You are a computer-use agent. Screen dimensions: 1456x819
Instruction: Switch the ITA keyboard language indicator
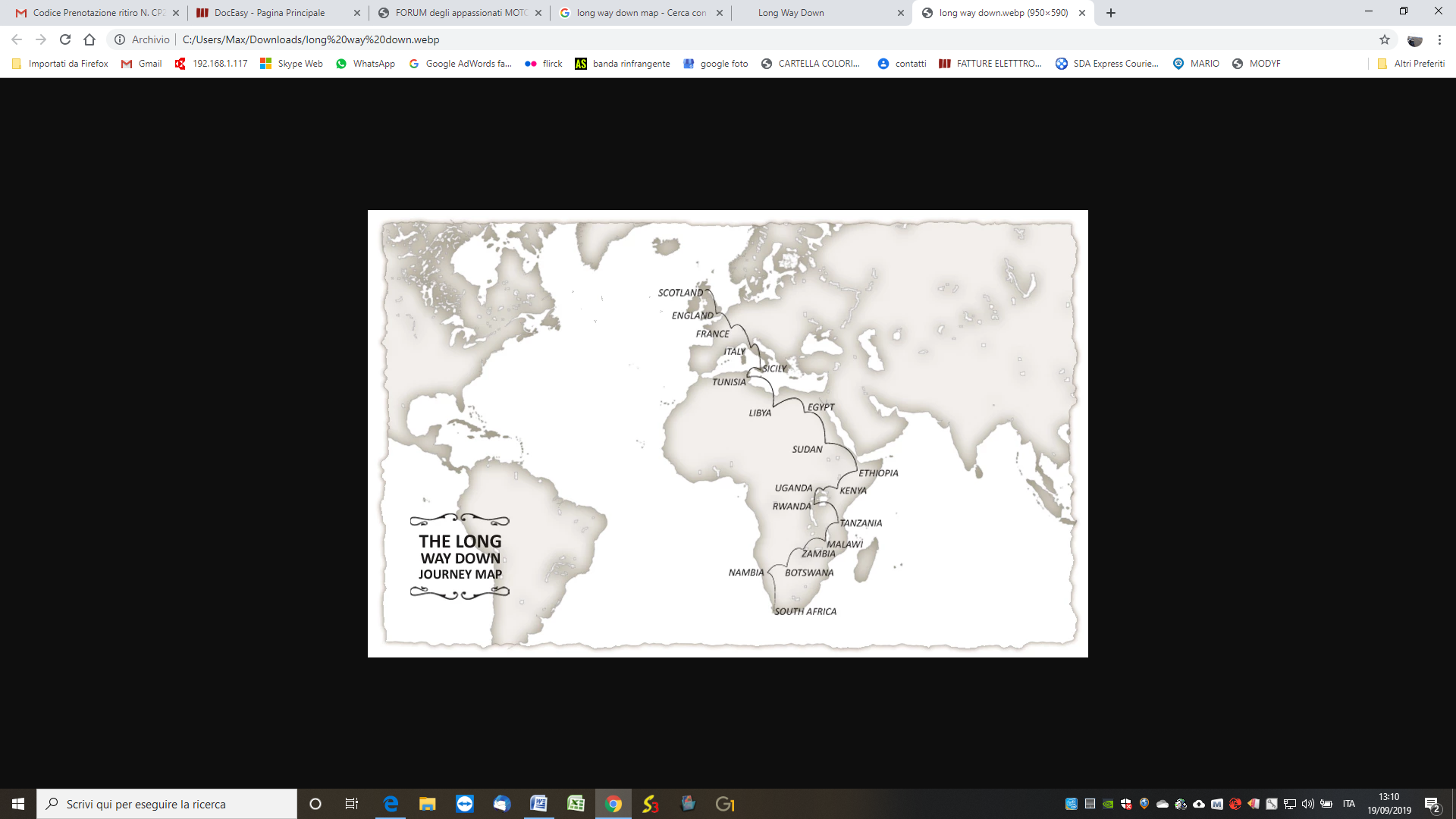pyautogui.click(x=1349, y=804)
